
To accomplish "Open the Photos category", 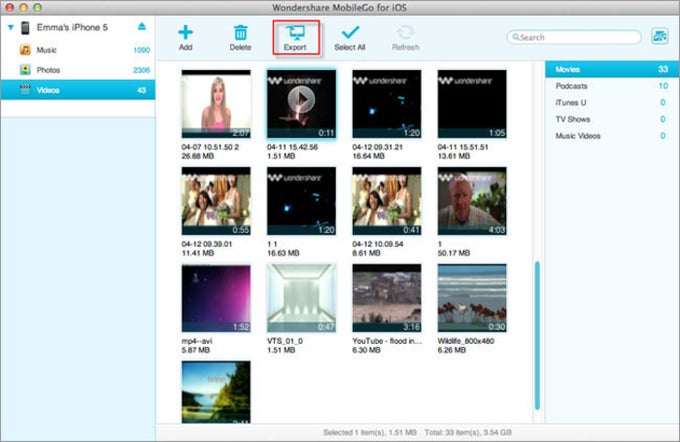I will click(78, 70).
